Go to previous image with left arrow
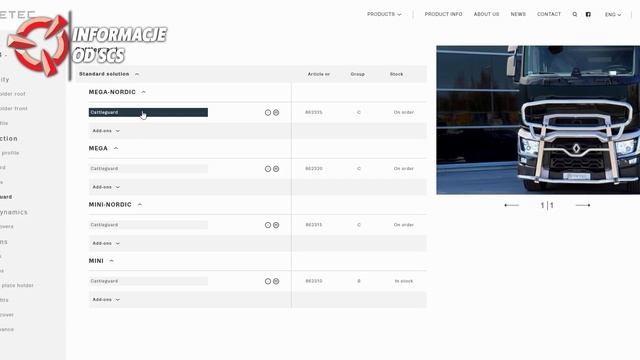Screen dimensions: 640x360 click(x=511, y=205)
